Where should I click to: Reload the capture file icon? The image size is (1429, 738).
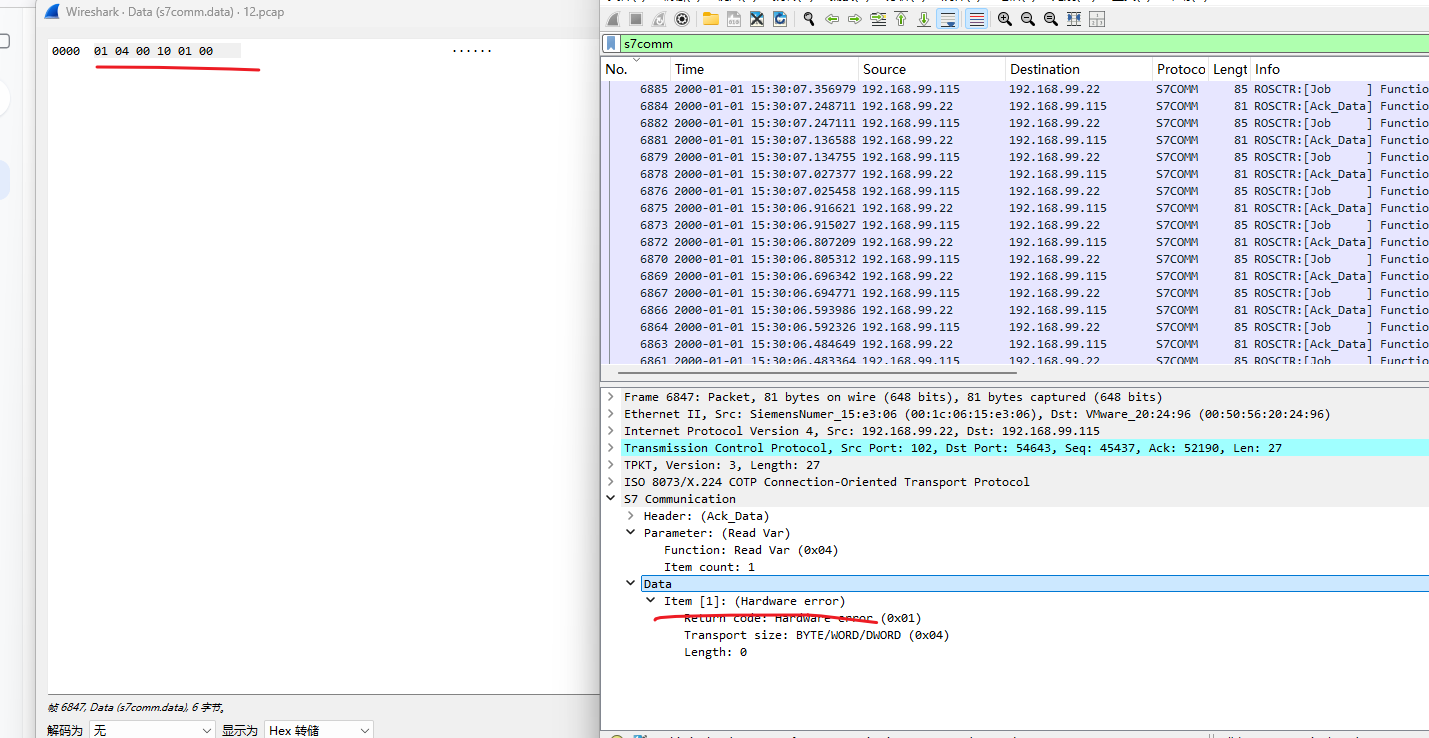point(780,19)
